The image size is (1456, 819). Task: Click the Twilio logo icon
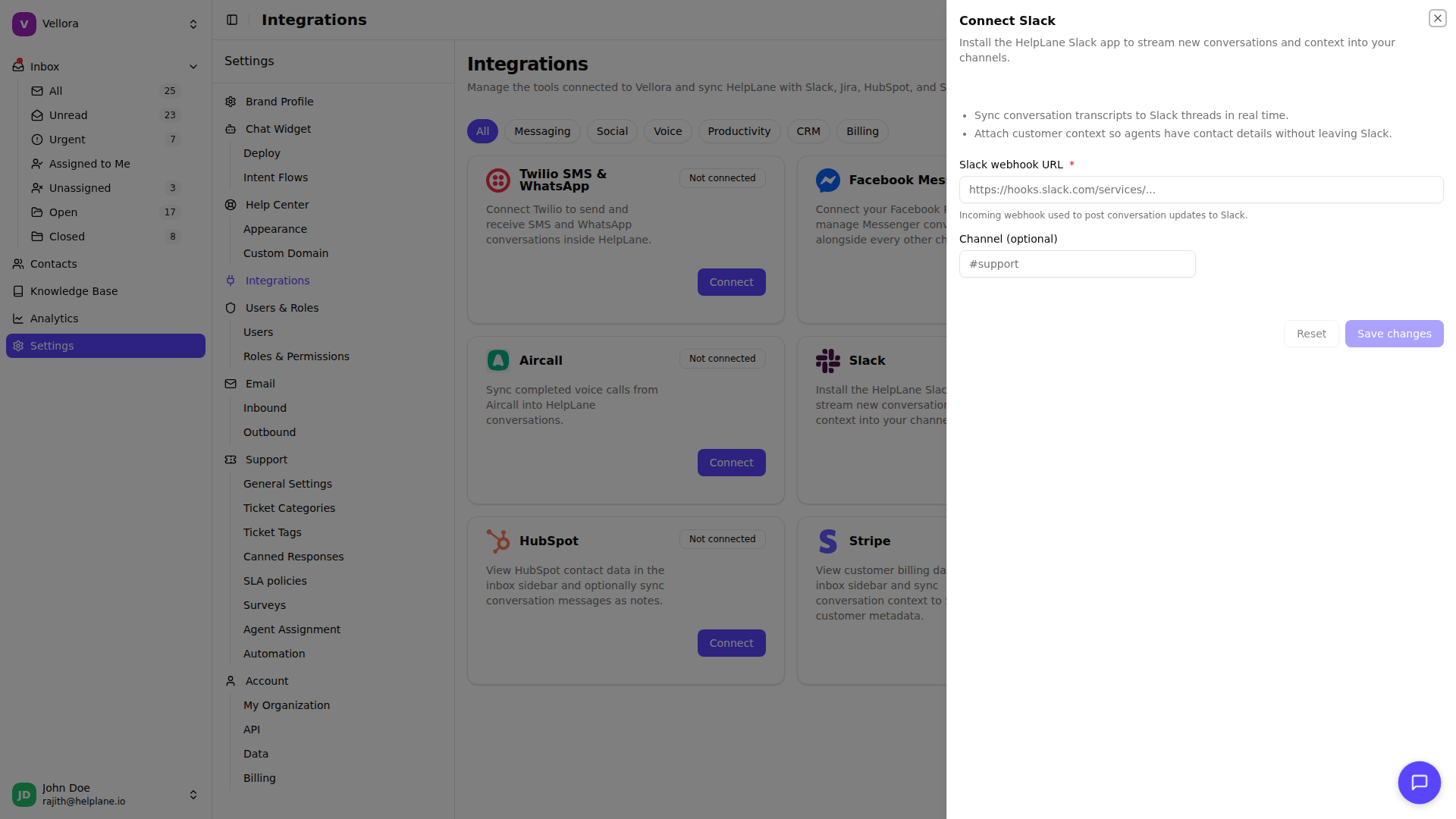(498, 180)
